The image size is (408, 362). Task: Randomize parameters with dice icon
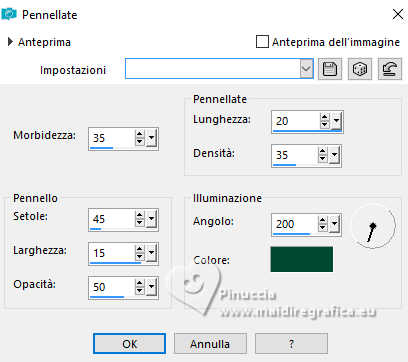(x=360, y=69)
